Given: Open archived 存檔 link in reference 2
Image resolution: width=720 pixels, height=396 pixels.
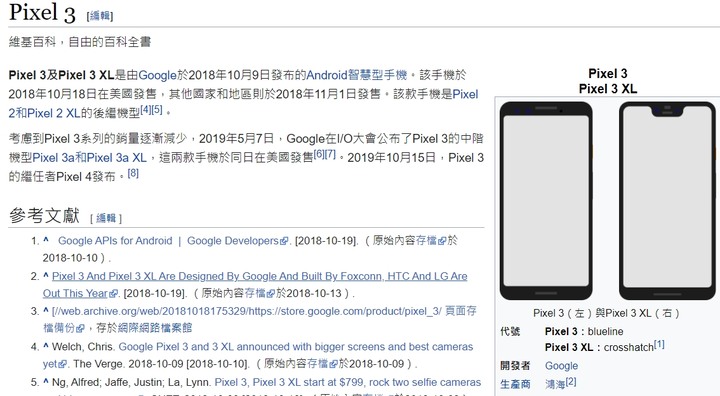Looking at the screenshot, I should [x=255, y=293].
